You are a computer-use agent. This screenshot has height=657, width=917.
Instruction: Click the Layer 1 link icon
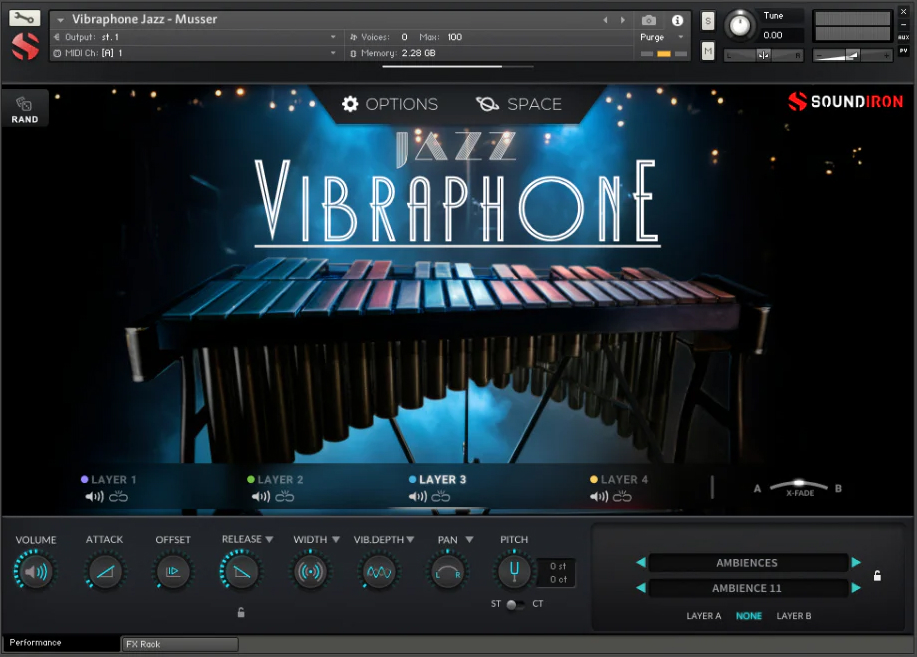[118, 497]
